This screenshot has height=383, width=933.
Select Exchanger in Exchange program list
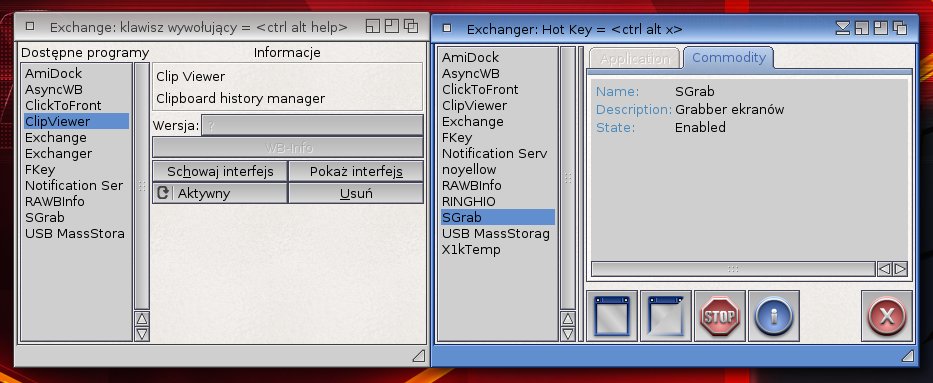tap(76, 153)
